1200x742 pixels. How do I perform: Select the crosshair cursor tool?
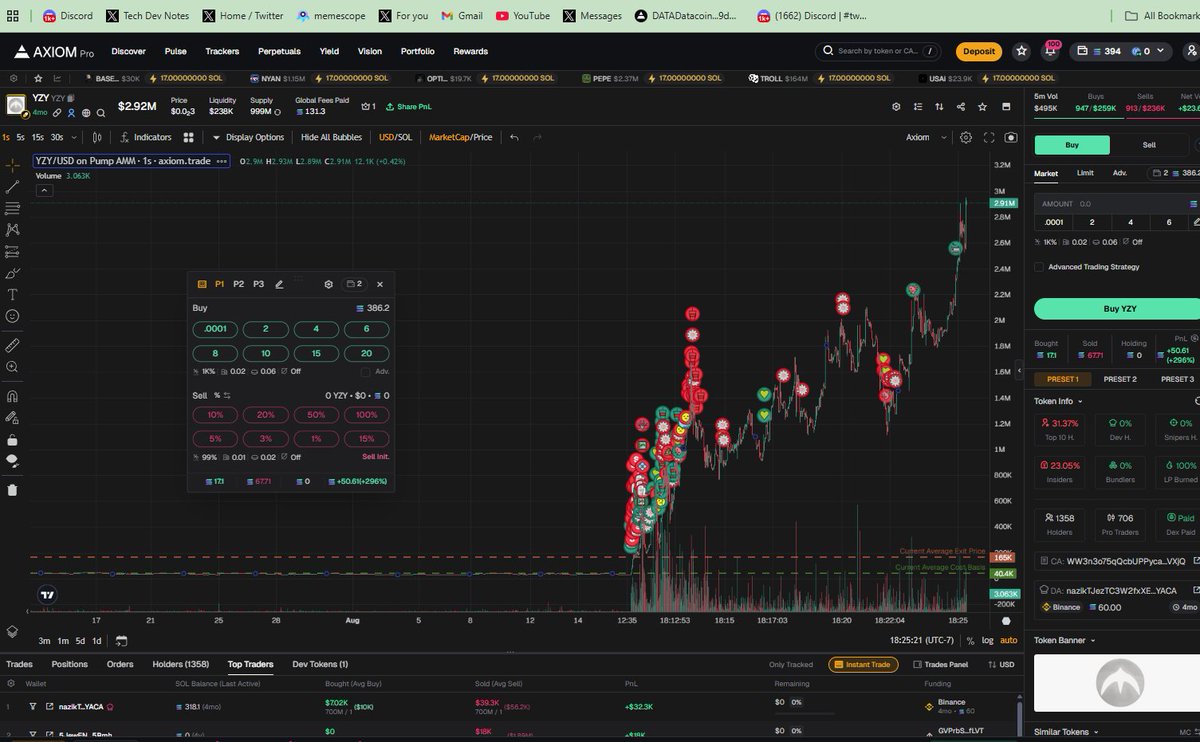[x=12, y=164]
